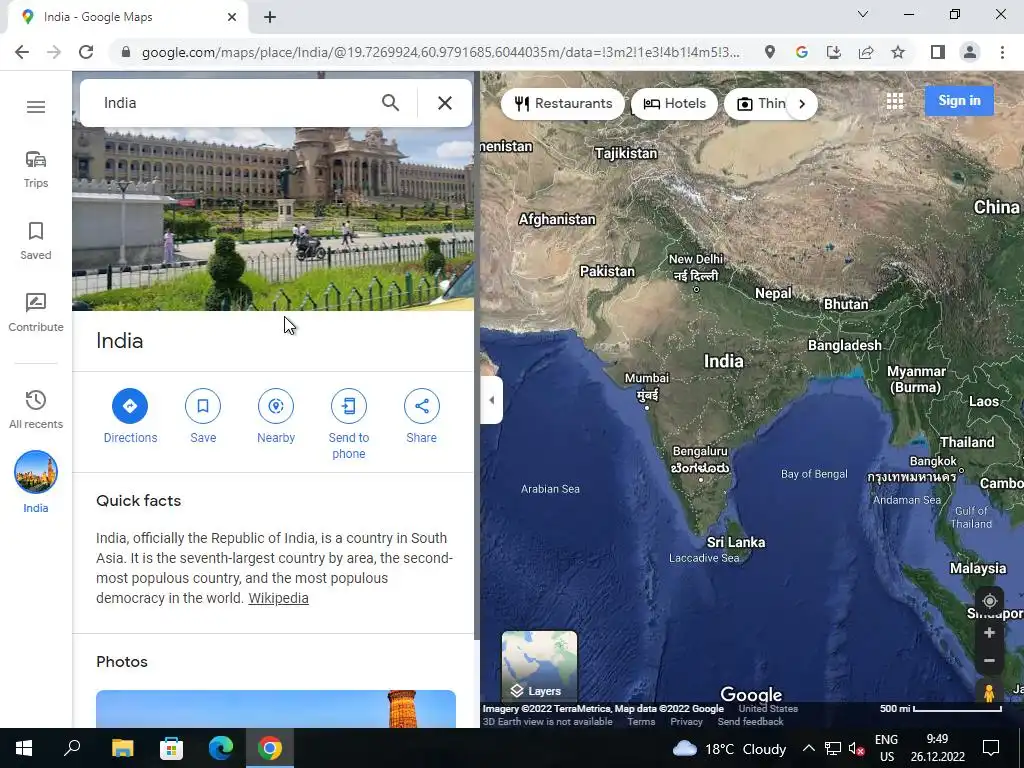Open the Google Maps hamburger menu
This screenshot has width=1024, height=768.
click(x=36, y=106)
